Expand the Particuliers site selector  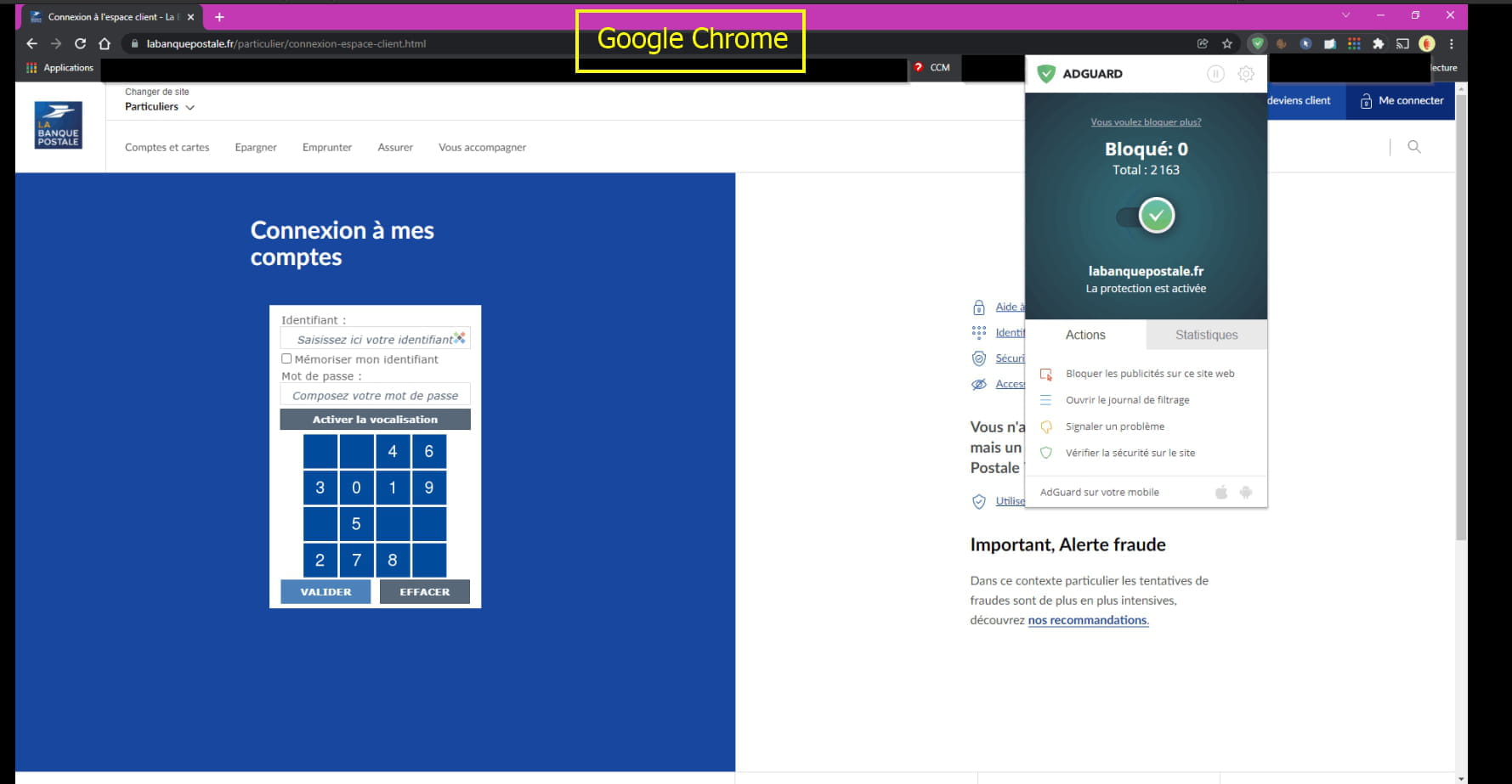pos(160,107)
